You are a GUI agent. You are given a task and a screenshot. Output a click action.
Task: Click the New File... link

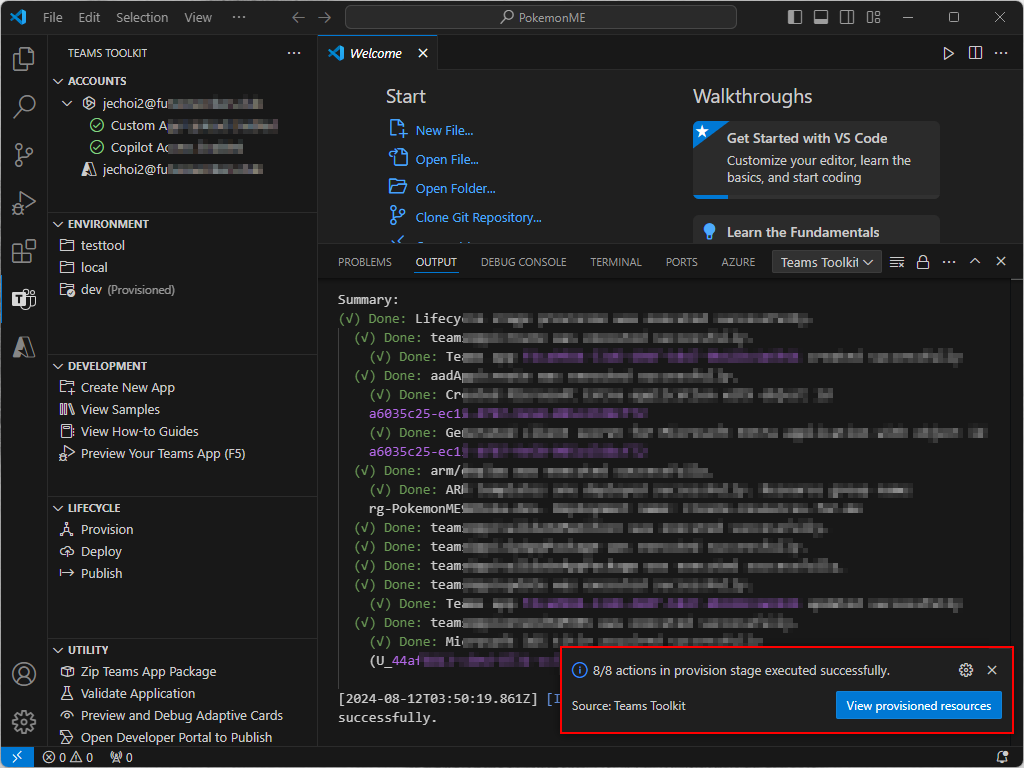tap(444, 131)
